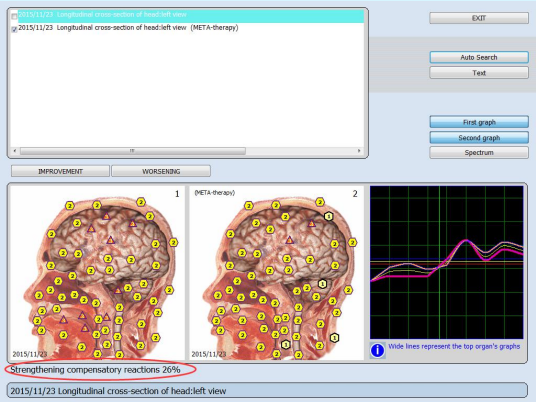Click the 2015/11/23 date label in image 2

[x=209, y=354]
